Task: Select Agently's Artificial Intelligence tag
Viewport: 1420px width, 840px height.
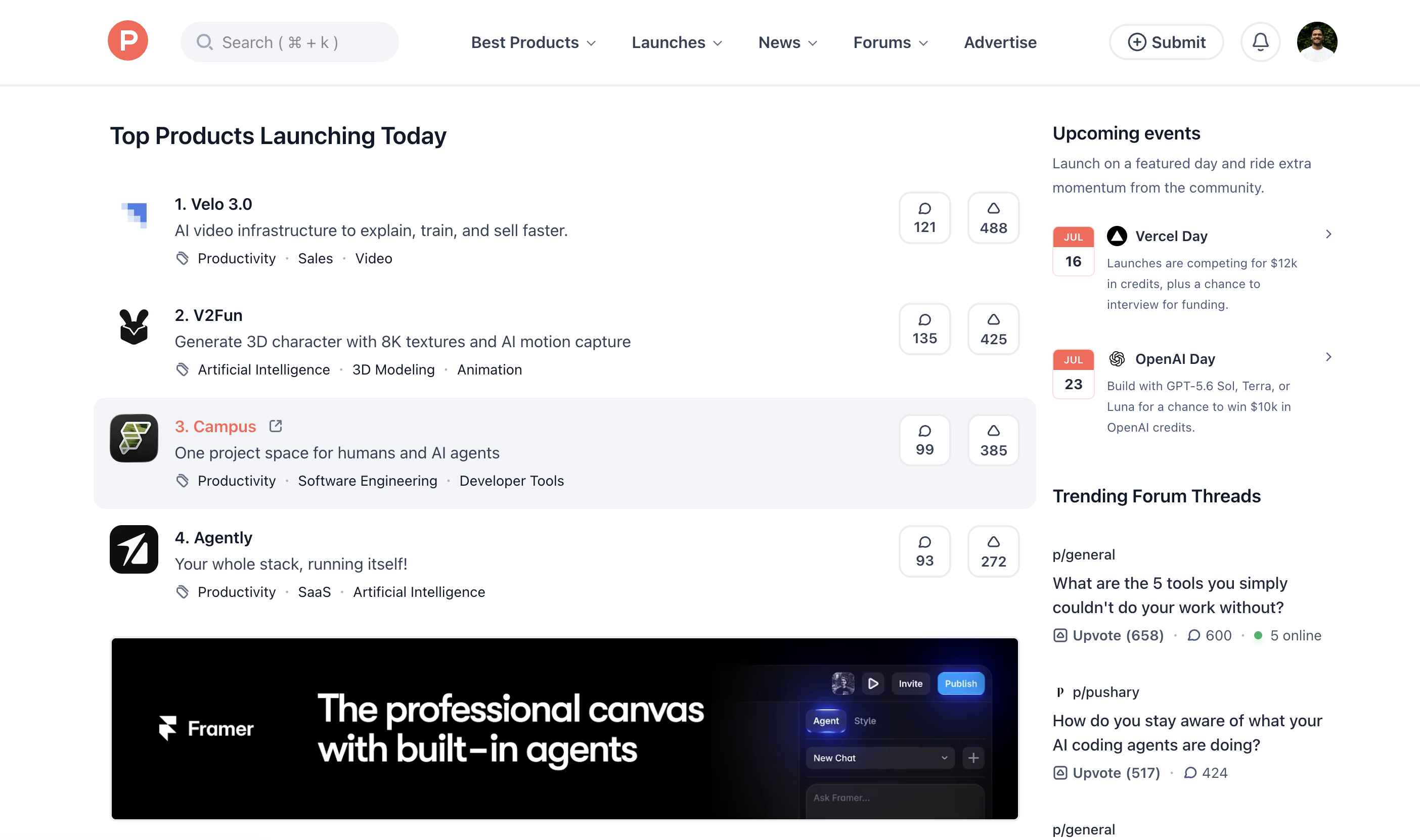Action: [419, 591]
